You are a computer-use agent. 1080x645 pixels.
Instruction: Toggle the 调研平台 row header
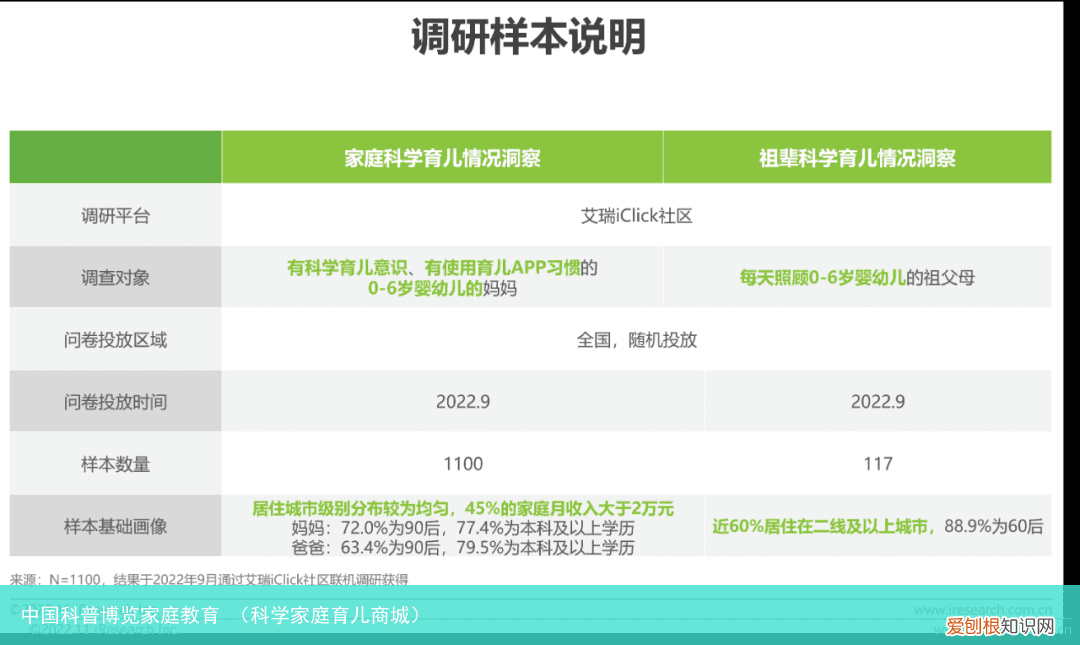point(115,215)
